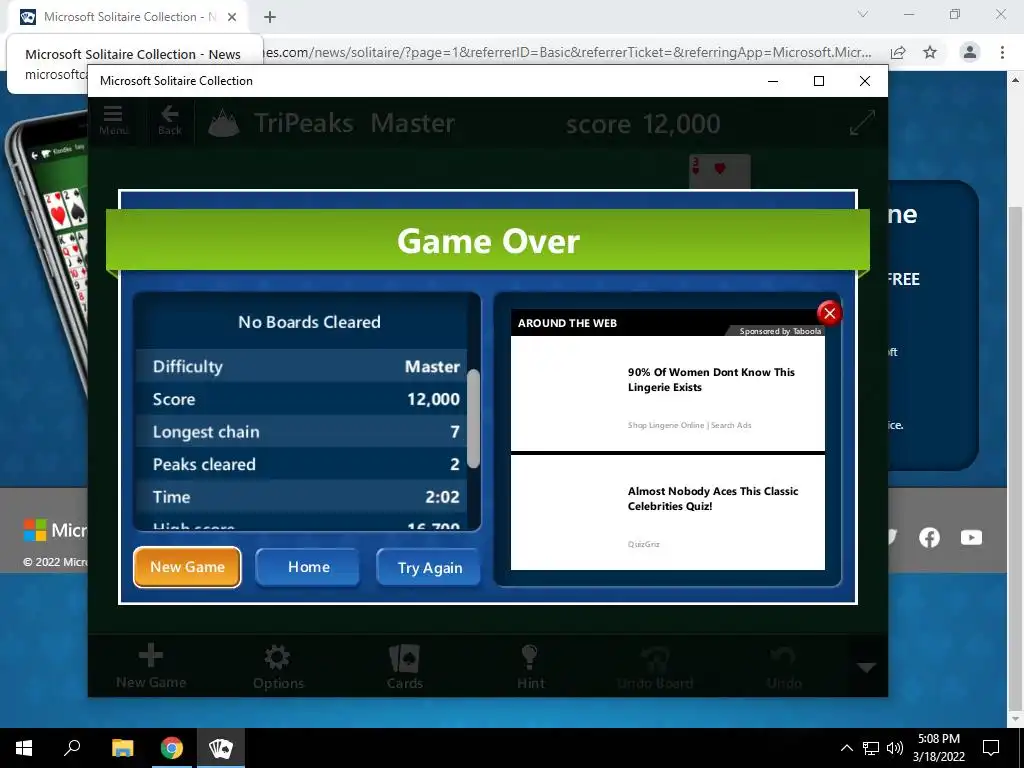Click the 3 of hearts card

(x=720, y=172)
